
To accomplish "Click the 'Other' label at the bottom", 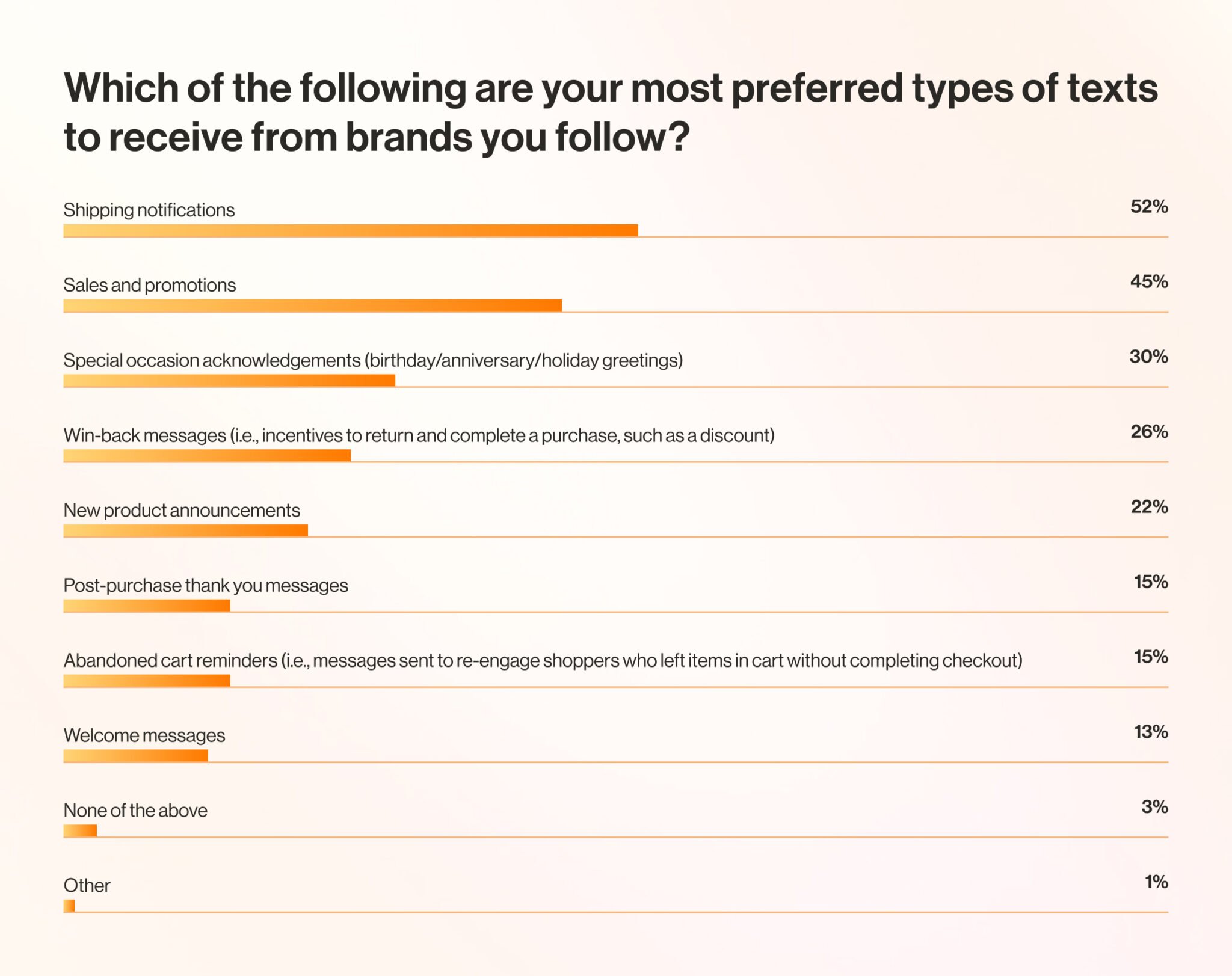I will click(x=87, y=886).
